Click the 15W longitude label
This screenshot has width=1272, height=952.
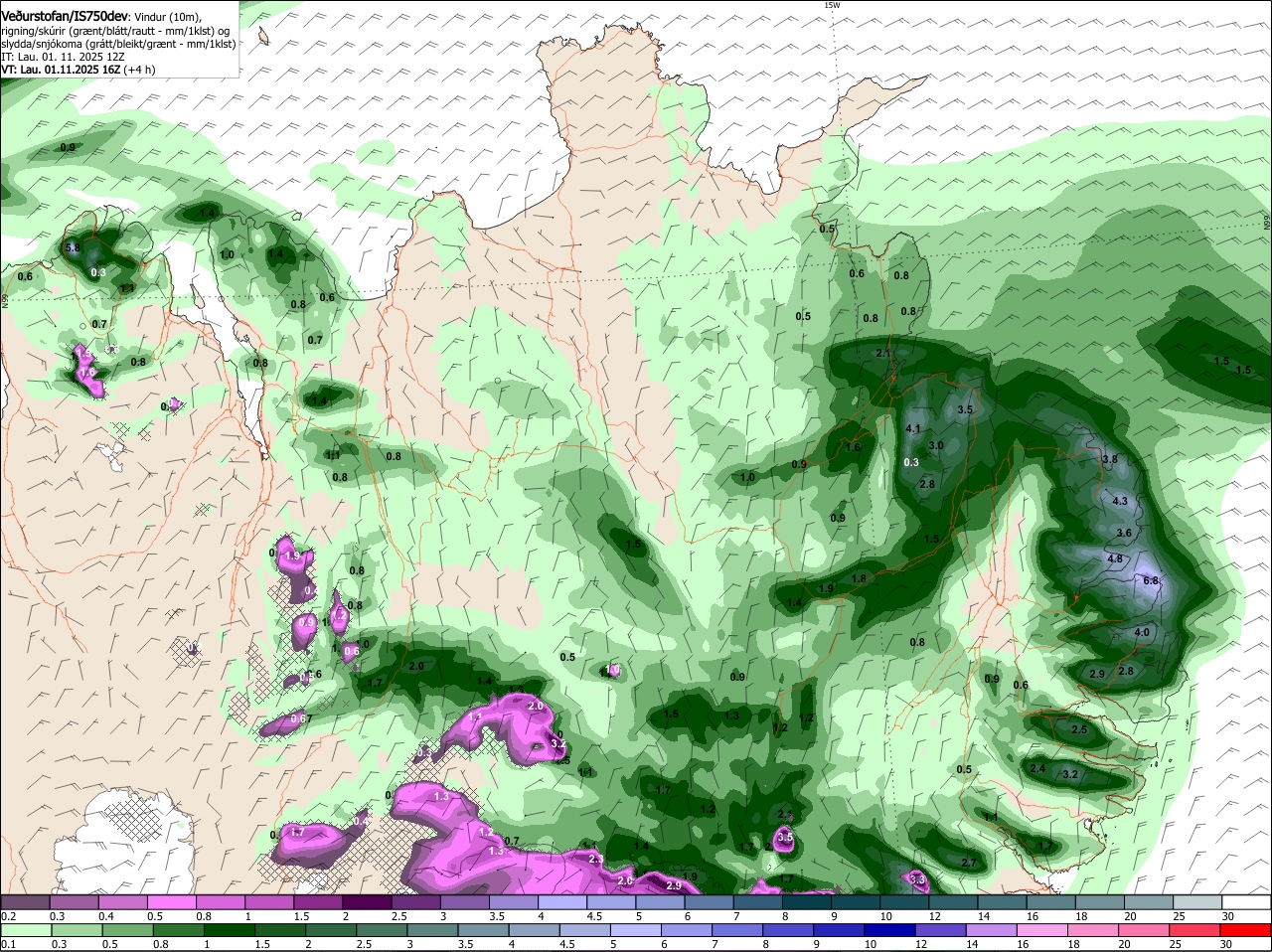click(x=832, y=5)
